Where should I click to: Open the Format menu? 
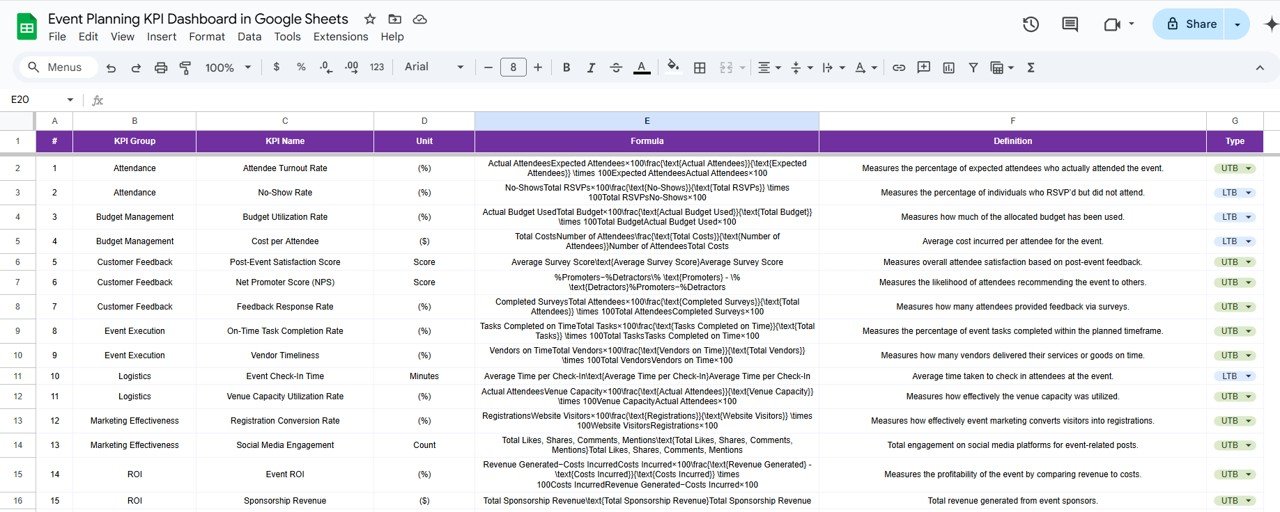207,37
